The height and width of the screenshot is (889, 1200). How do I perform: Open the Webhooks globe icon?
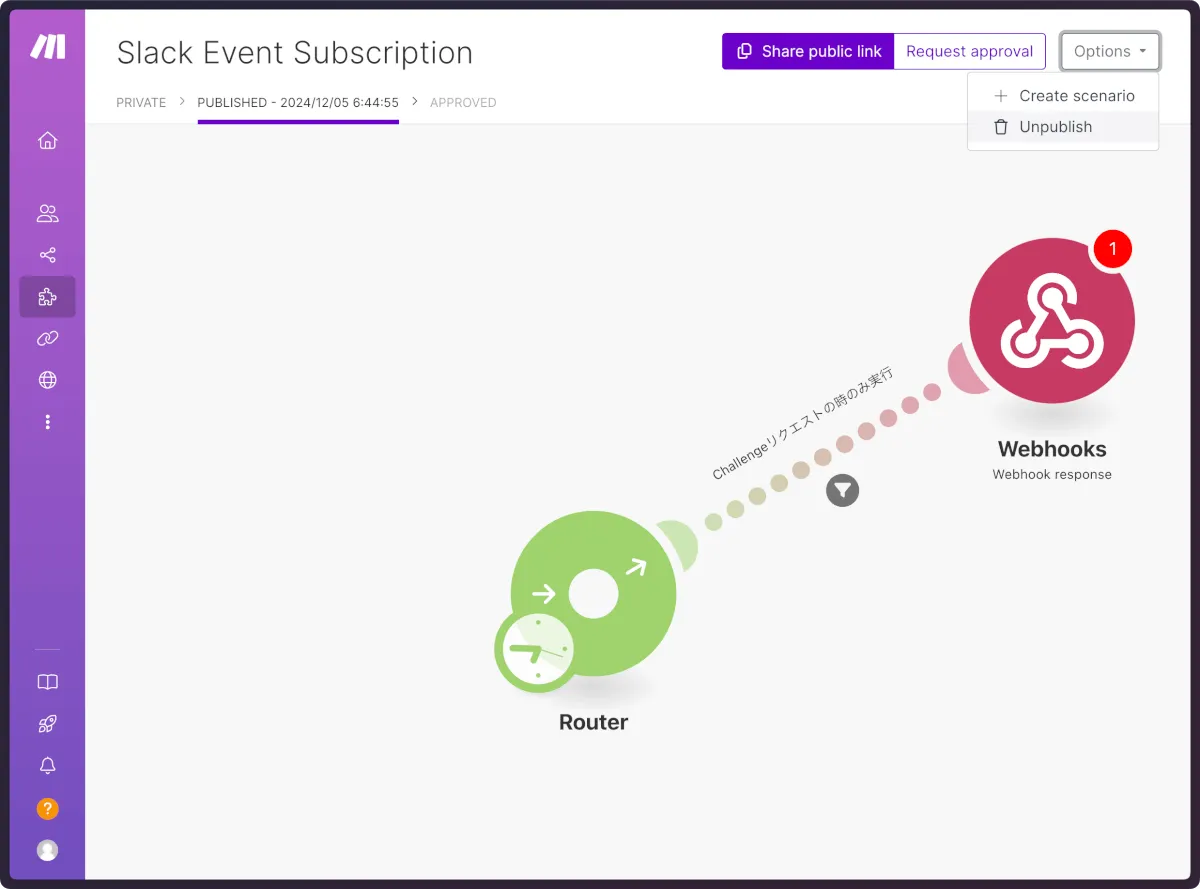point(47,380)
